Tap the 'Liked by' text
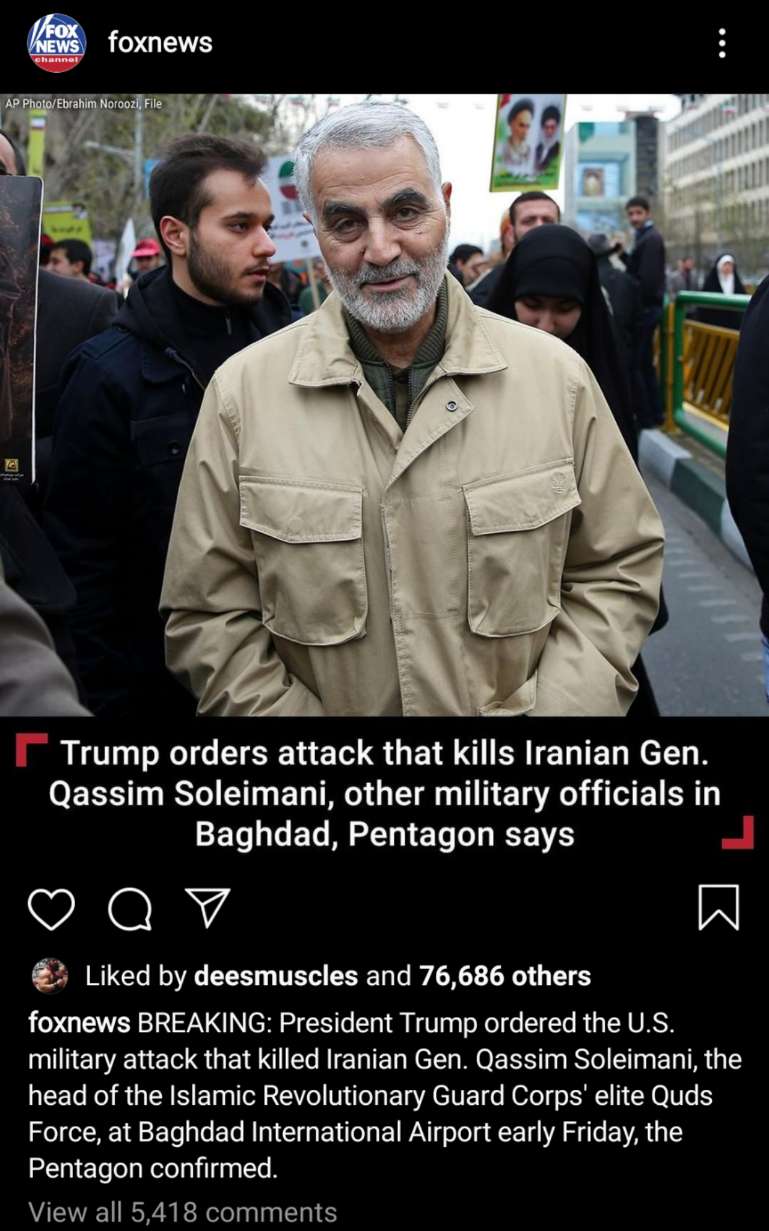The height and width of the screenshot is (1231, 769). [136, 976]
